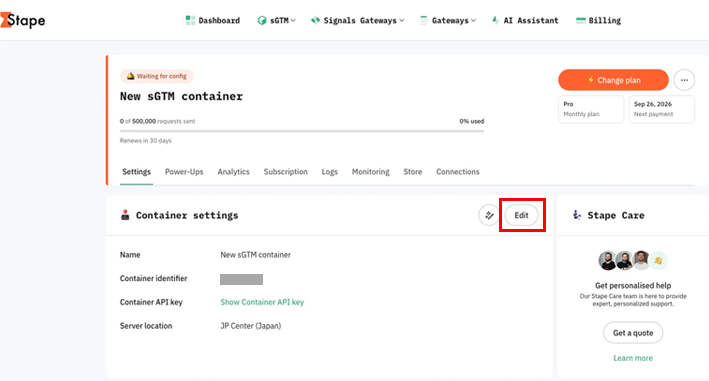Switch to the Power-Ups tab
This screenshot has width=709, height=381.
184,172
